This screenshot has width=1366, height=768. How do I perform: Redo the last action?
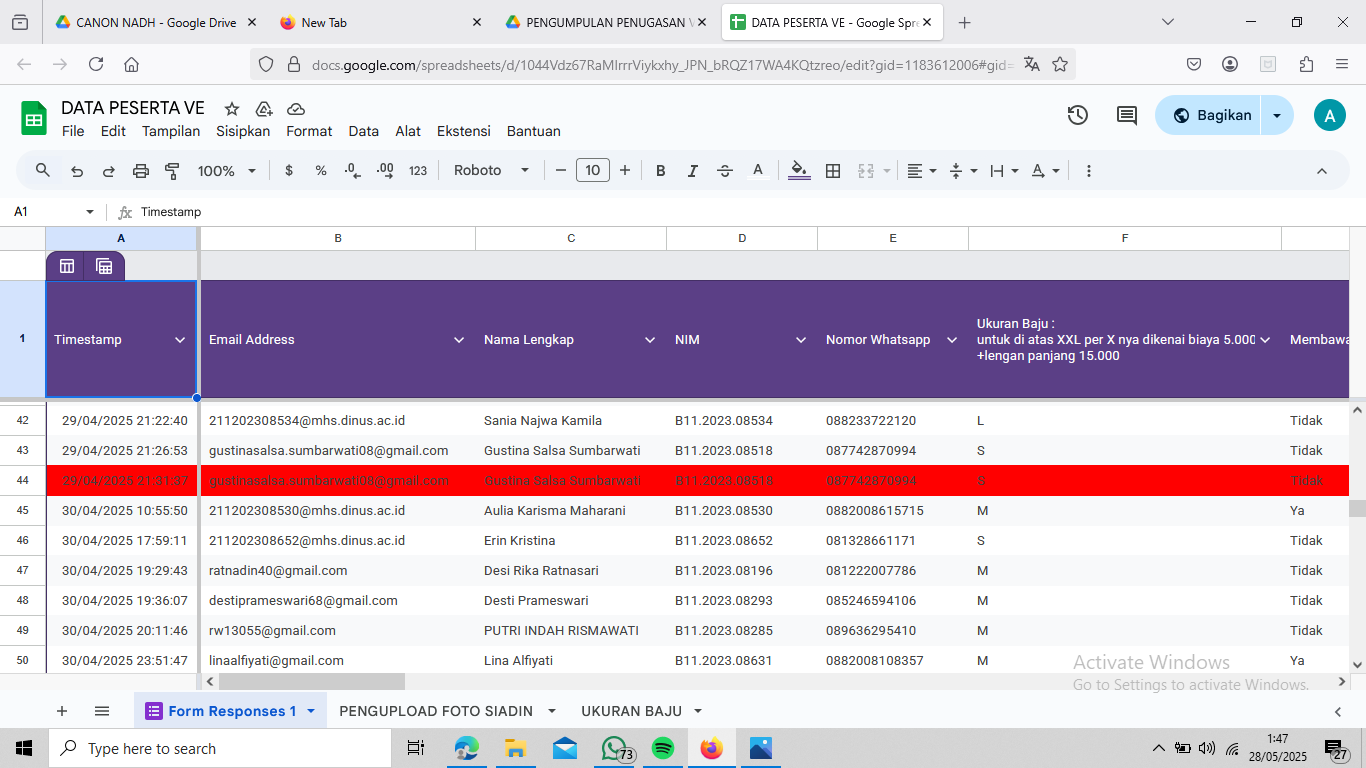[109, 171]
